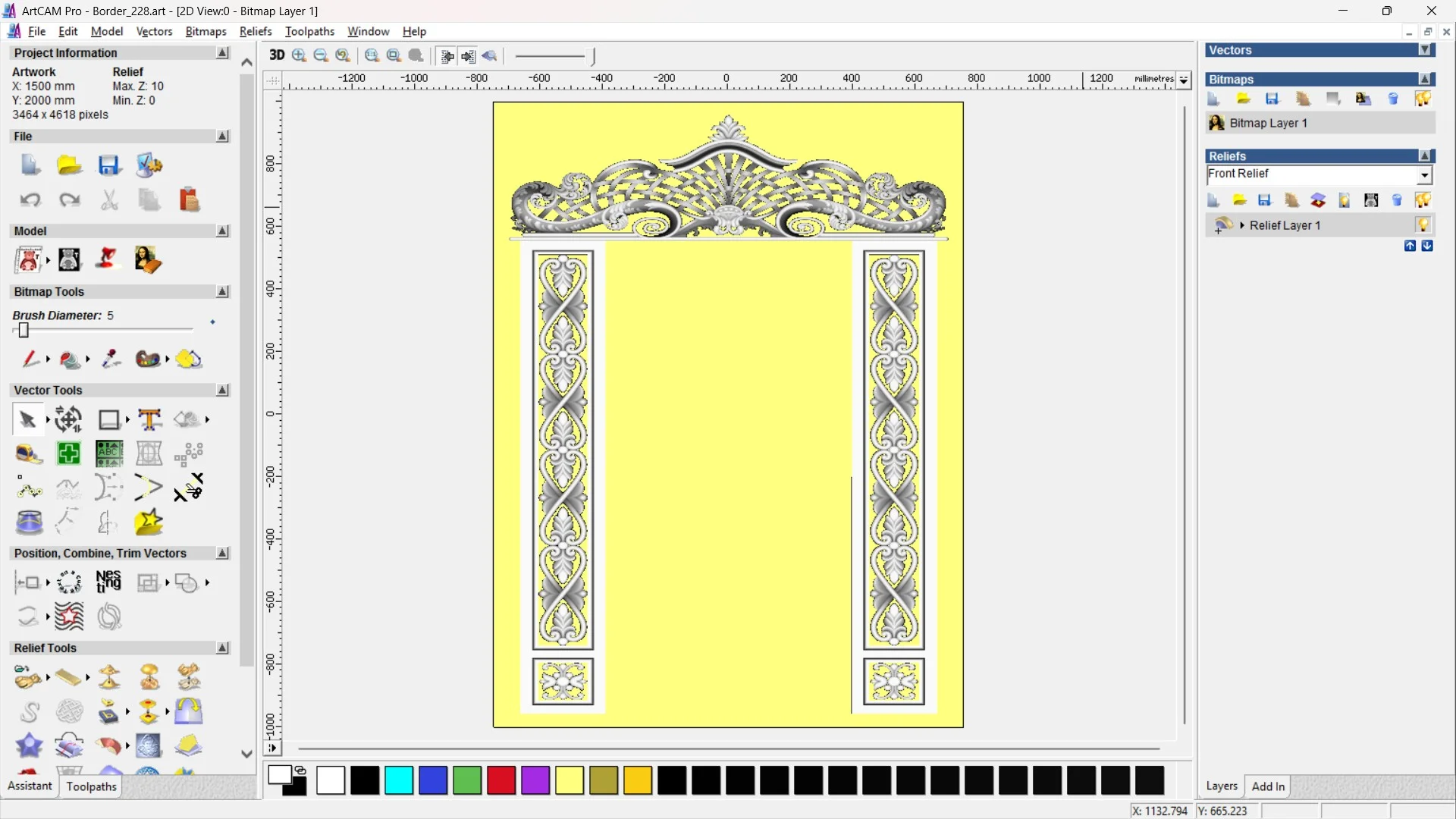Click the Add In tab

pos(1268,786)
